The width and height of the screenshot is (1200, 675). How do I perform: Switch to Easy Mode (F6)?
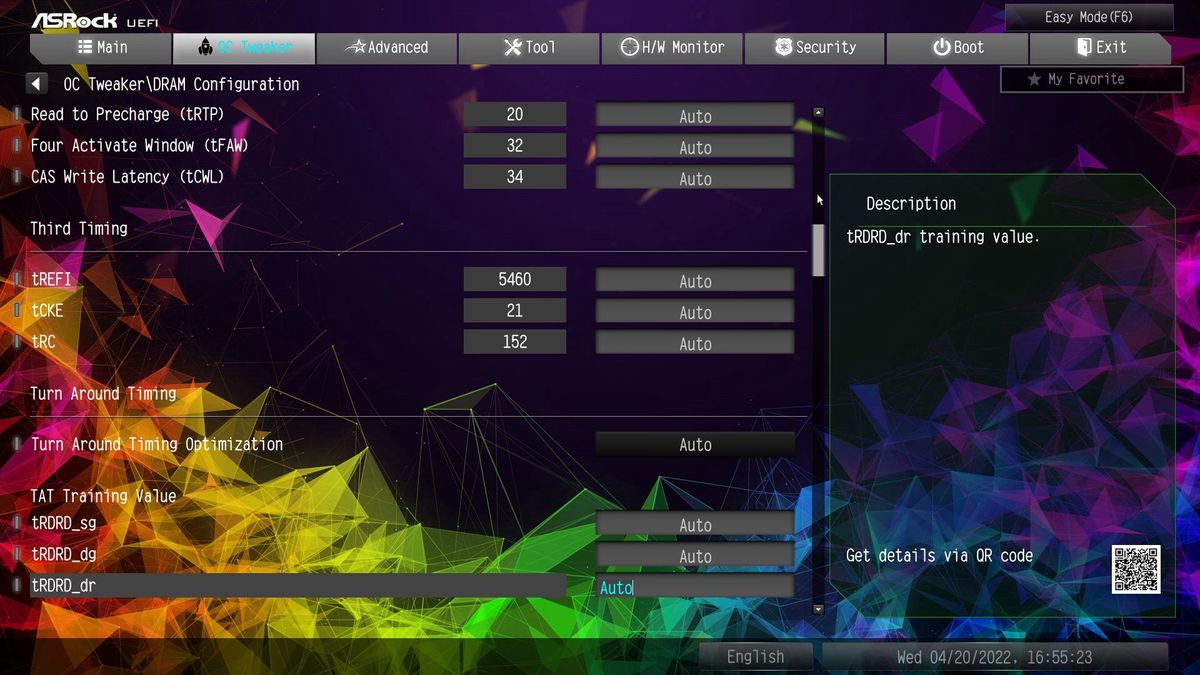(x=1089, y=17)
